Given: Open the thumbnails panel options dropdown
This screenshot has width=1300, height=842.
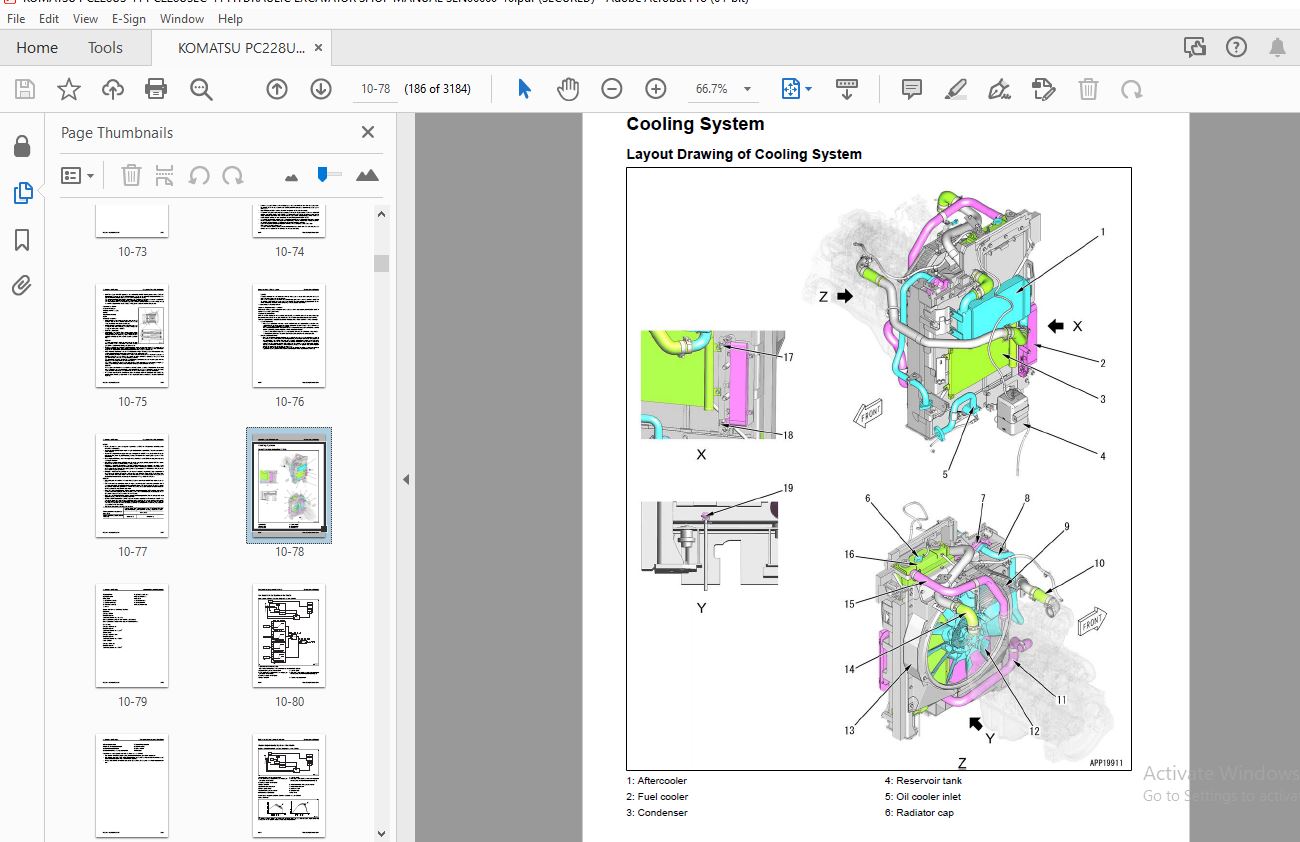Looking at the screenshot, I should tap(77, 176).
